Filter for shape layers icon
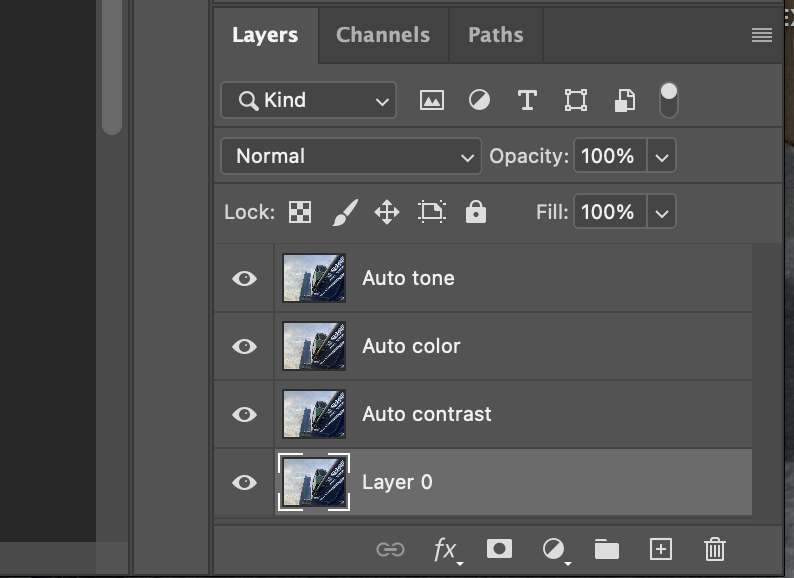The width and height of the screenshot is (794, 578). [576, 100]
